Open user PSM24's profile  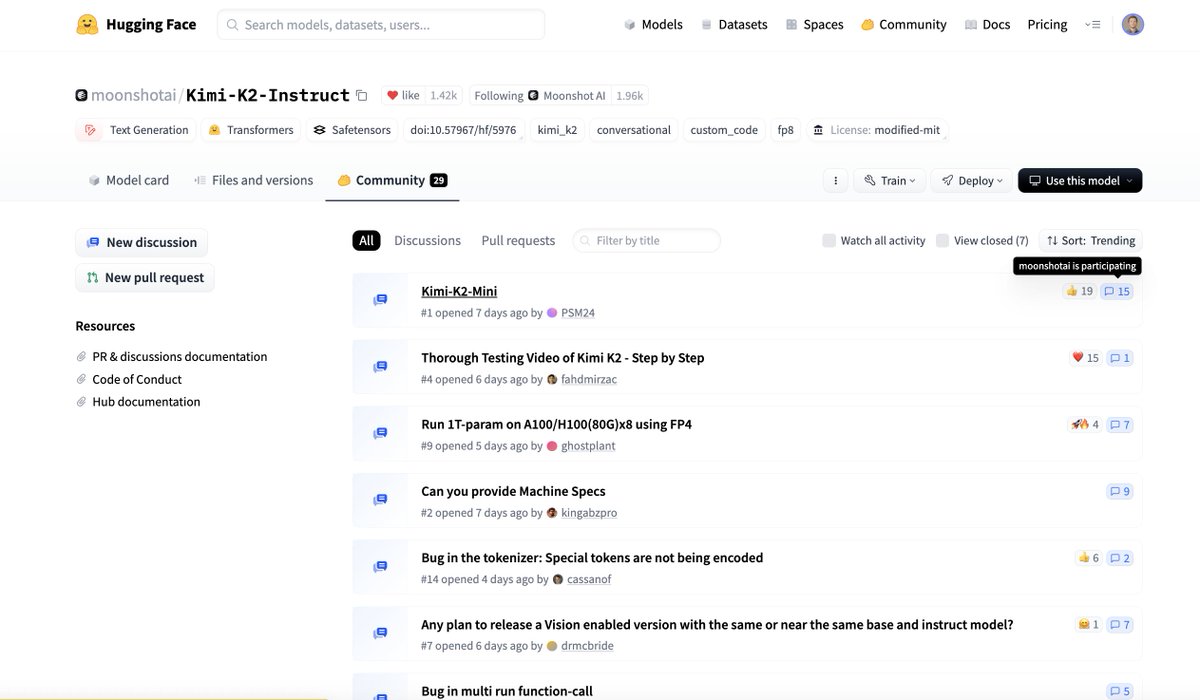pyautogui.click(x=578, y=313)
